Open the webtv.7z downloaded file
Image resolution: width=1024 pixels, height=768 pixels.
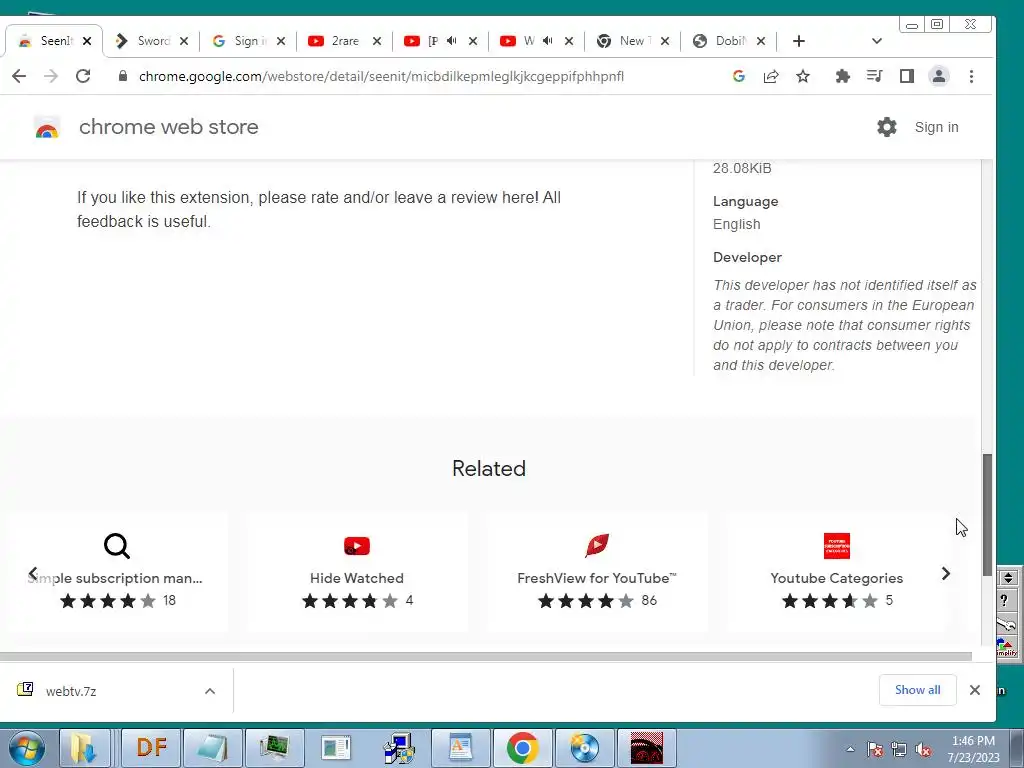pos(71,691)
